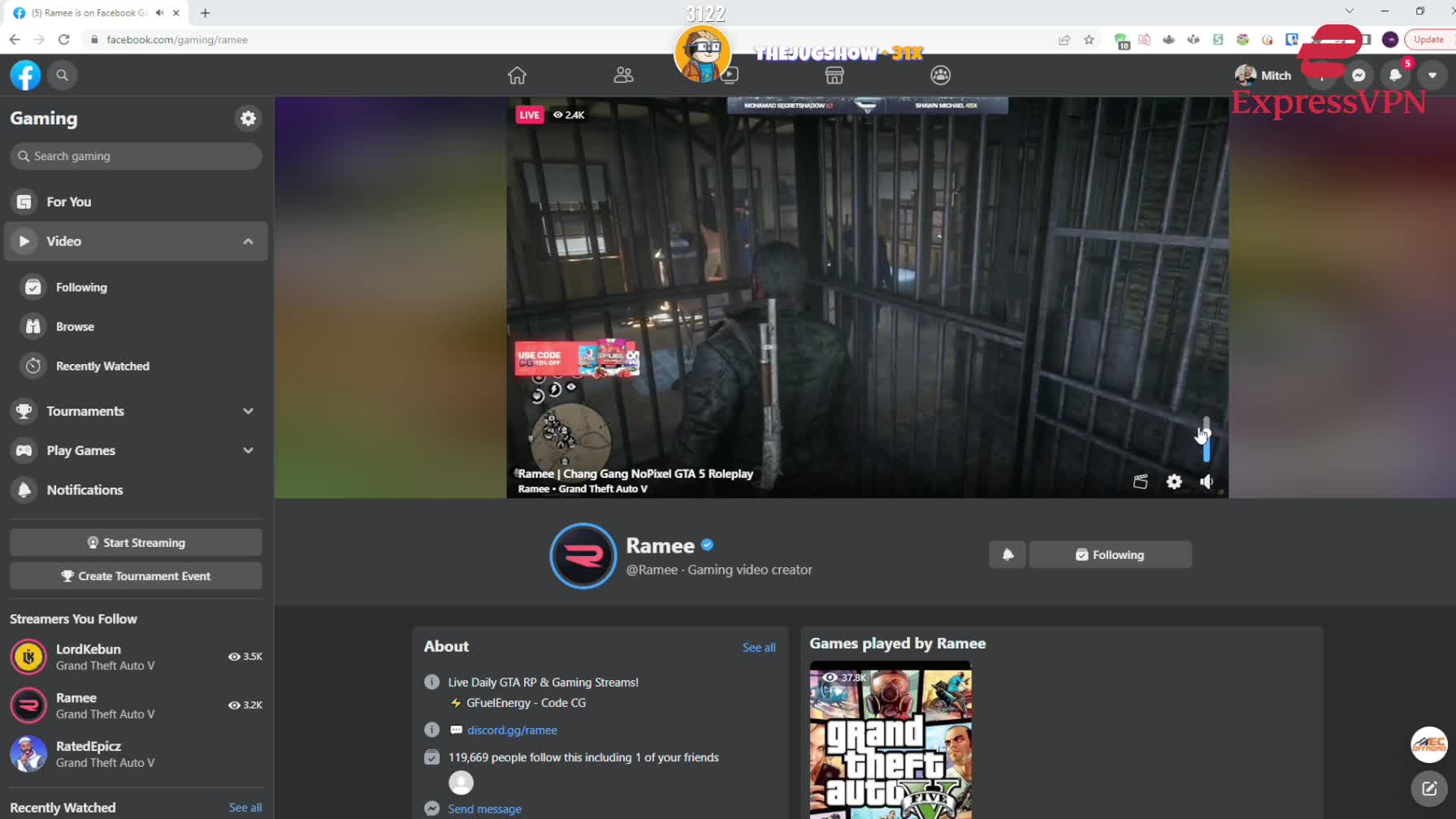Screen dimensions: 1456x819
Task: Open the Marketplace icon in top navigation
Action: (x=834, y=76)
